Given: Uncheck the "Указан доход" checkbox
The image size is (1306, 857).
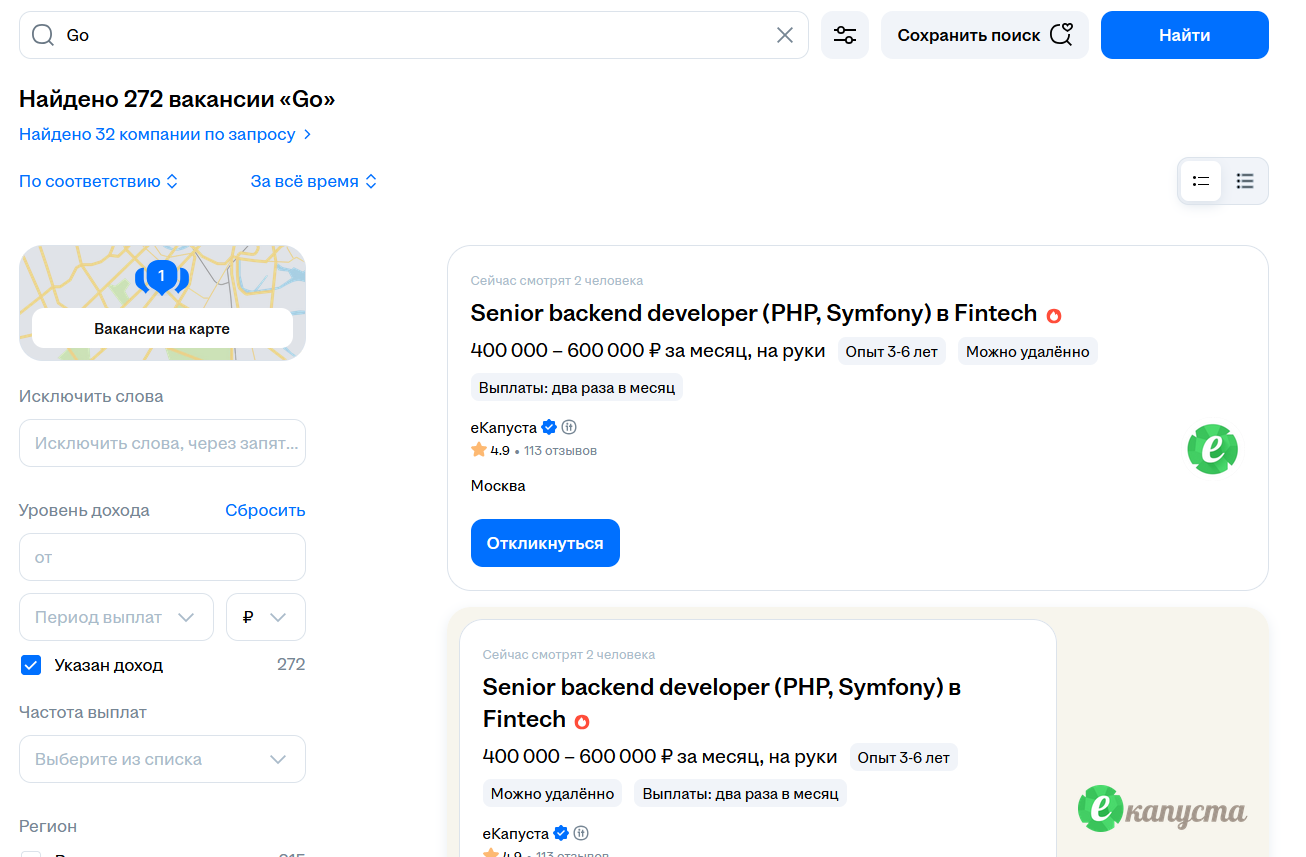Looking at the screenshot, I should tap(31, 664).
